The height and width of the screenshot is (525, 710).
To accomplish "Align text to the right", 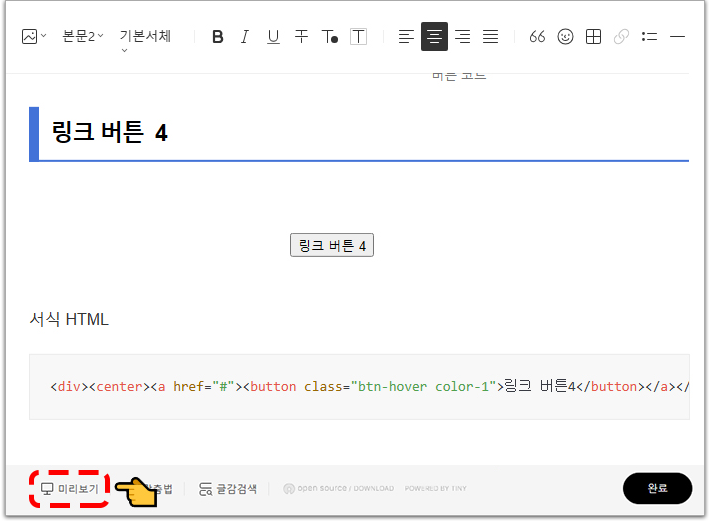I will [462, 37].
